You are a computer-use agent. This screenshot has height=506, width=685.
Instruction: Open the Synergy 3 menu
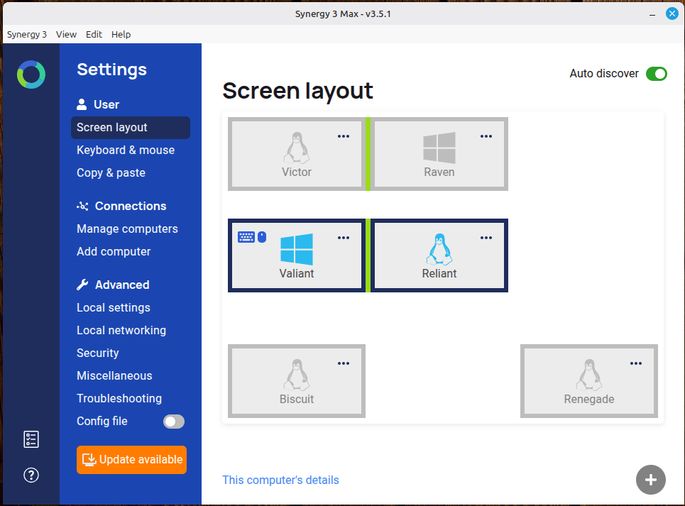point(27,35)
